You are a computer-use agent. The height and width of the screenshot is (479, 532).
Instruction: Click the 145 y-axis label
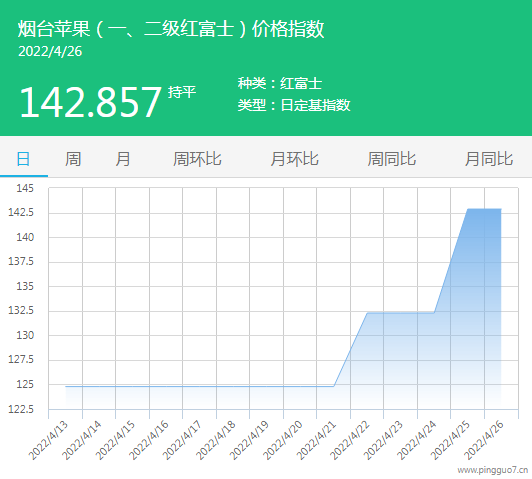point(25,188)
